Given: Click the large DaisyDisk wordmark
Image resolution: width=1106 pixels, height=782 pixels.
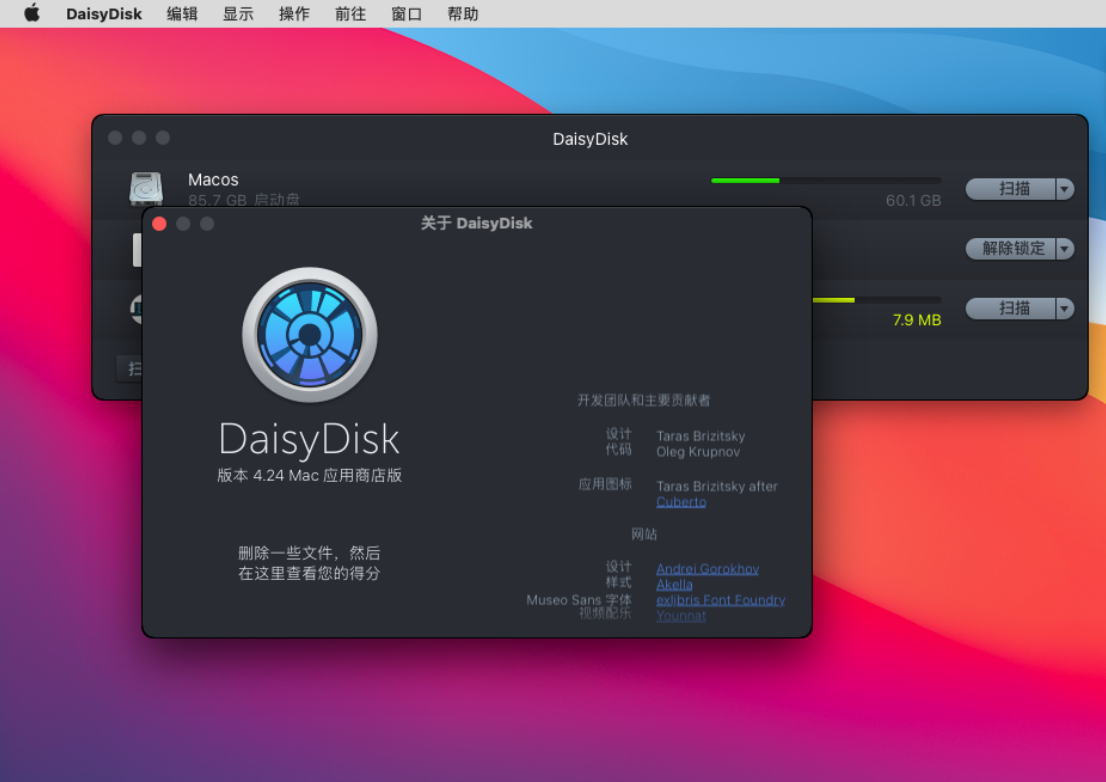Looking at the screenshot, I should click(309, 439).
